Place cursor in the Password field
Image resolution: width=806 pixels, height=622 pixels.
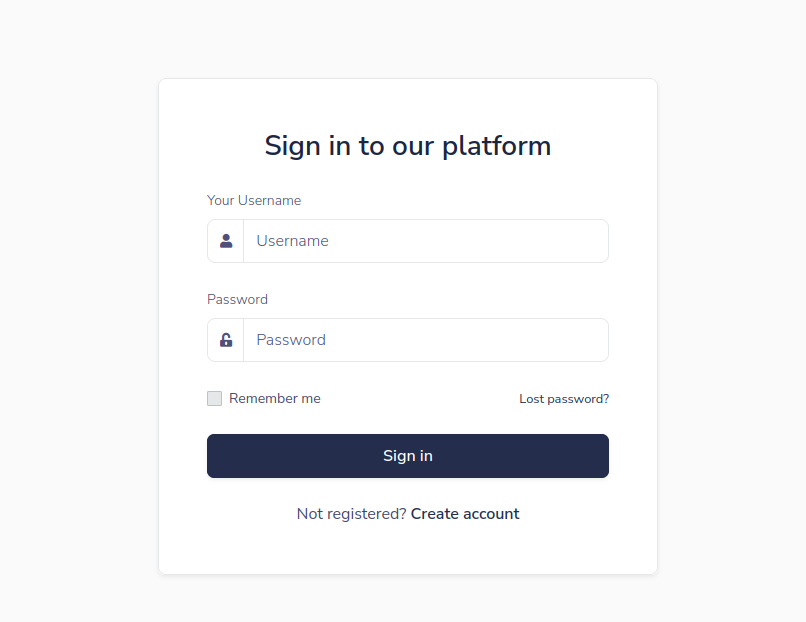point(426,340)
